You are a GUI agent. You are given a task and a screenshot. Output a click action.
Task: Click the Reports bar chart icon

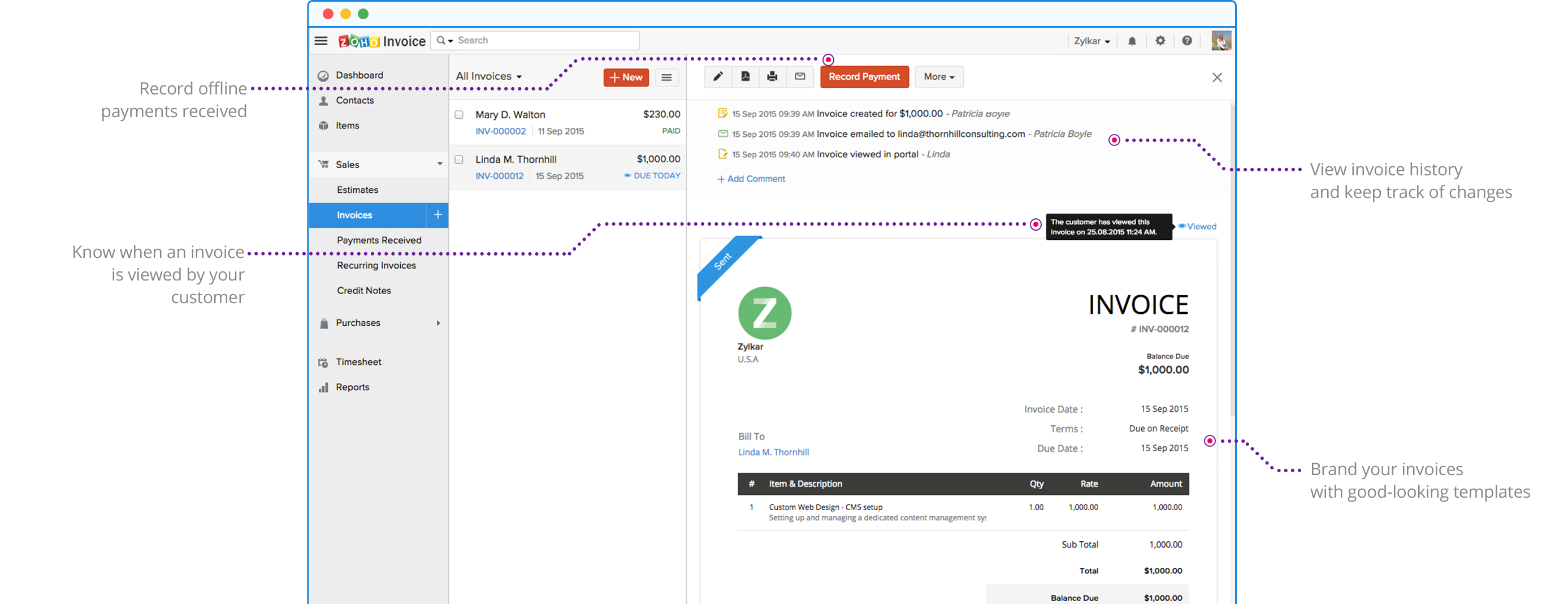pos(323,387)
